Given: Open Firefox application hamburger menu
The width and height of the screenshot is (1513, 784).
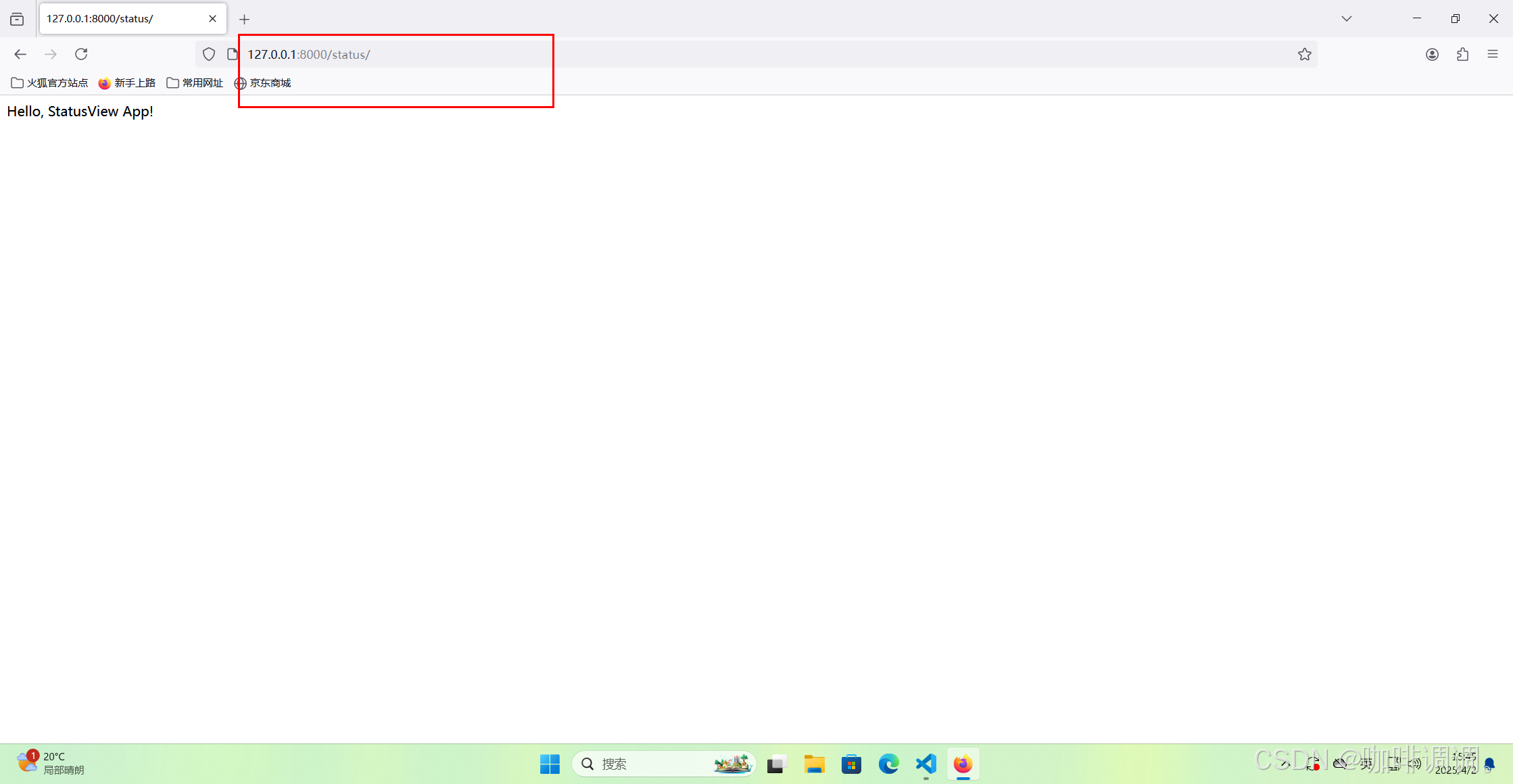Looking at the screenshot, I should (1493, 54).
